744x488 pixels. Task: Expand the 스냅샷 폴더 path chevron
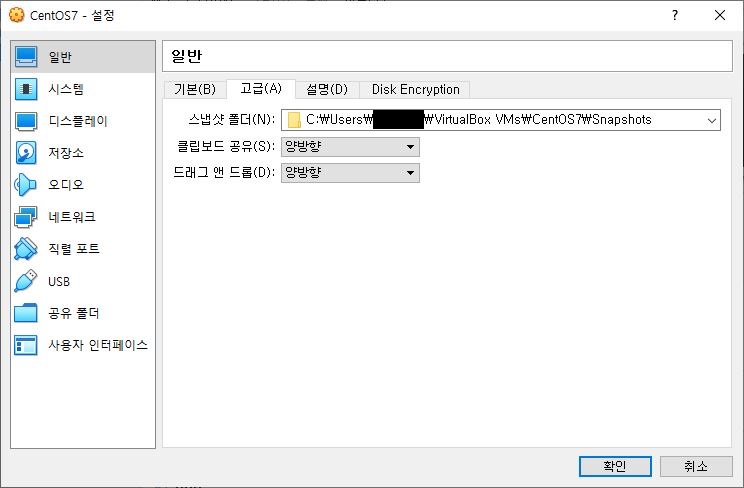[x=711, y=120]
